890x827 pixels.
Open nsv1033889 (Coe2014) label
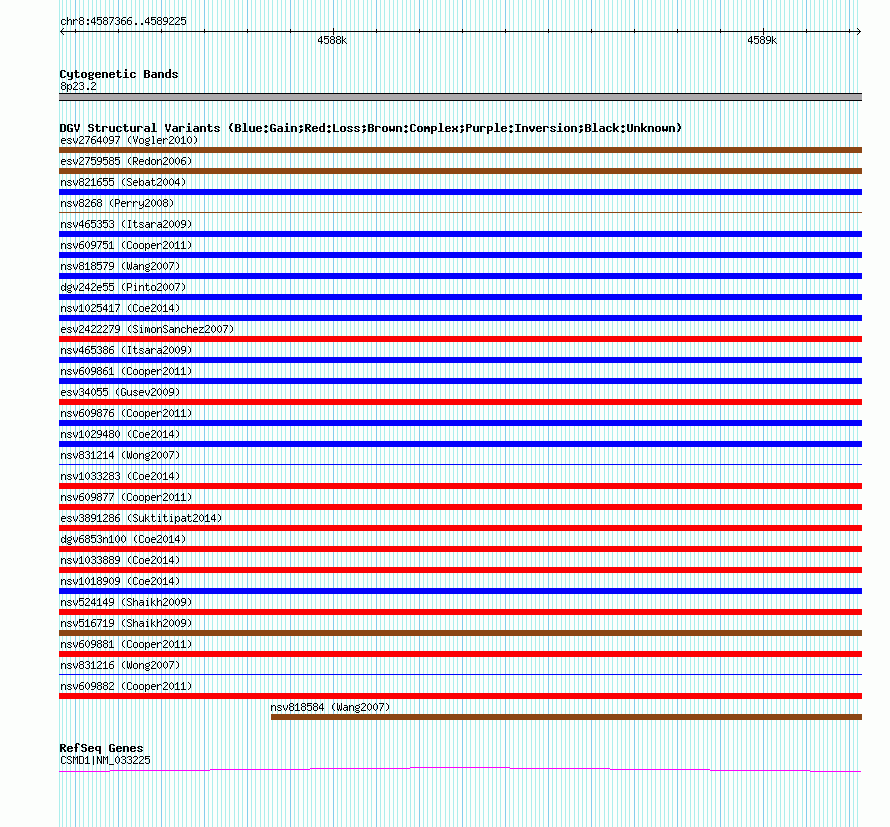pyautogui.click(x=120, y=560)
